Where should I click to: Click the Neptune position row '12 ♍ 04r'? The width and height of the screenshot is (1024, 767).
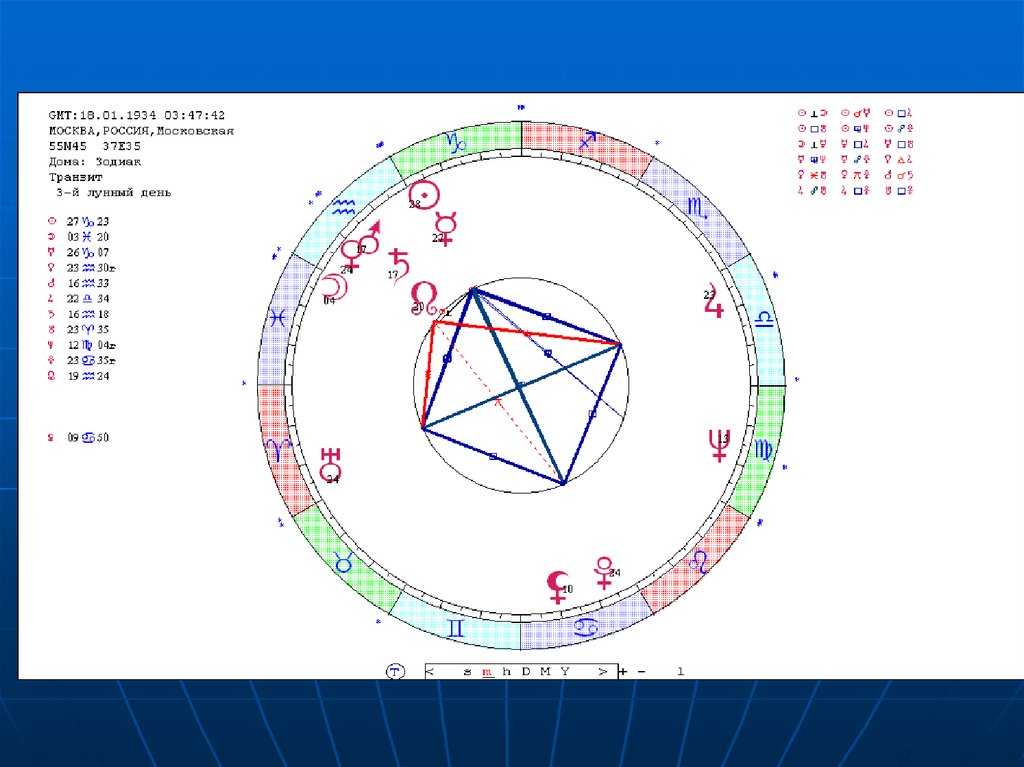pos(82,345)
